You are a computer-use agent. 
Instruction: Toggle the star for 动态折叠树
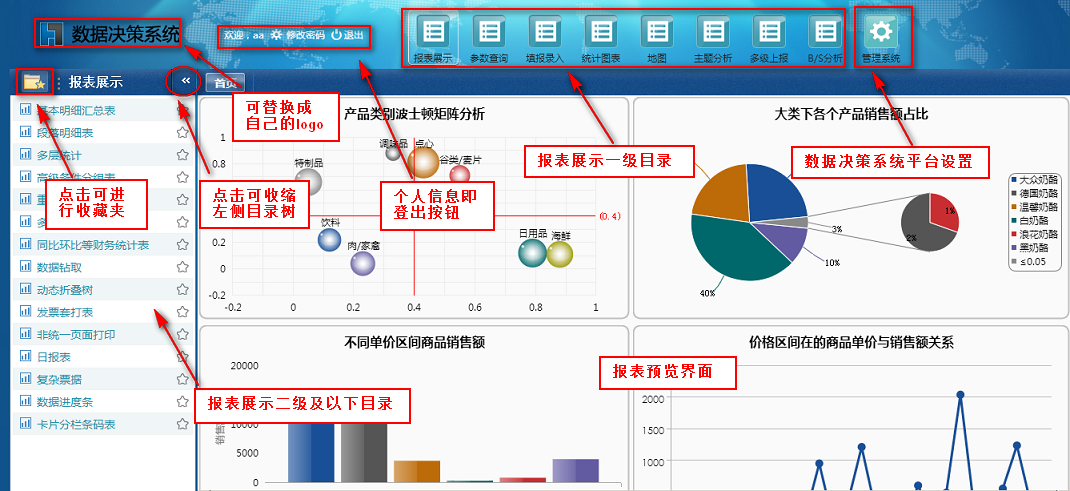[x=182, y=289]
